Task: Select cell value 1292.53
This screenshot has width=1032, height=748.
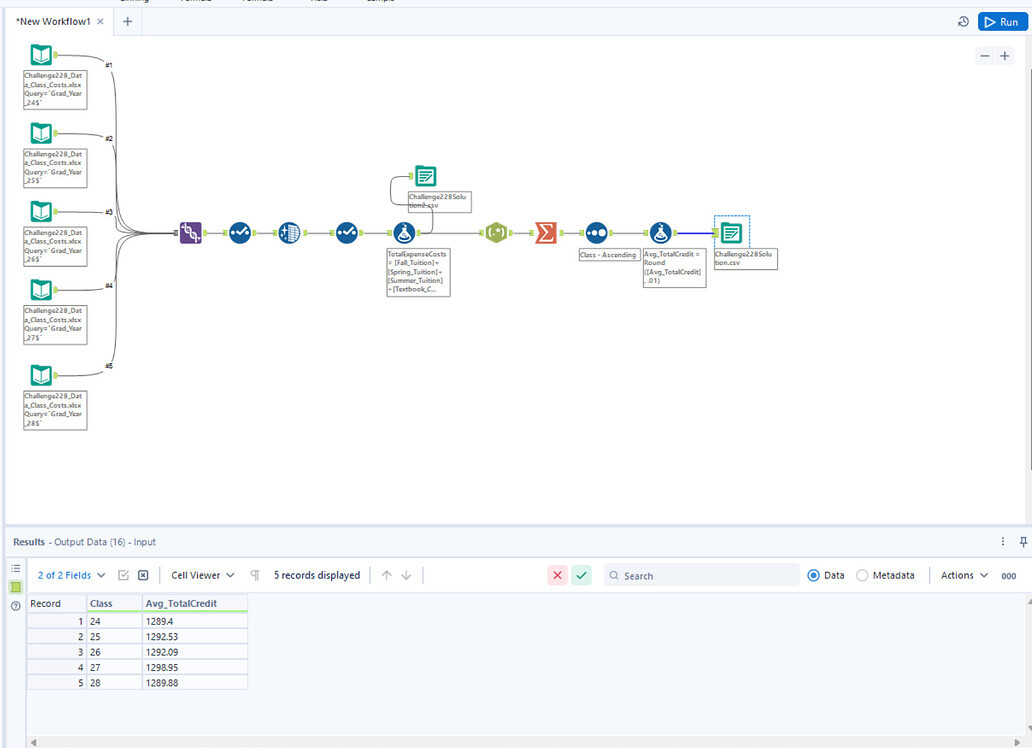Action: (x=195, y=637)
